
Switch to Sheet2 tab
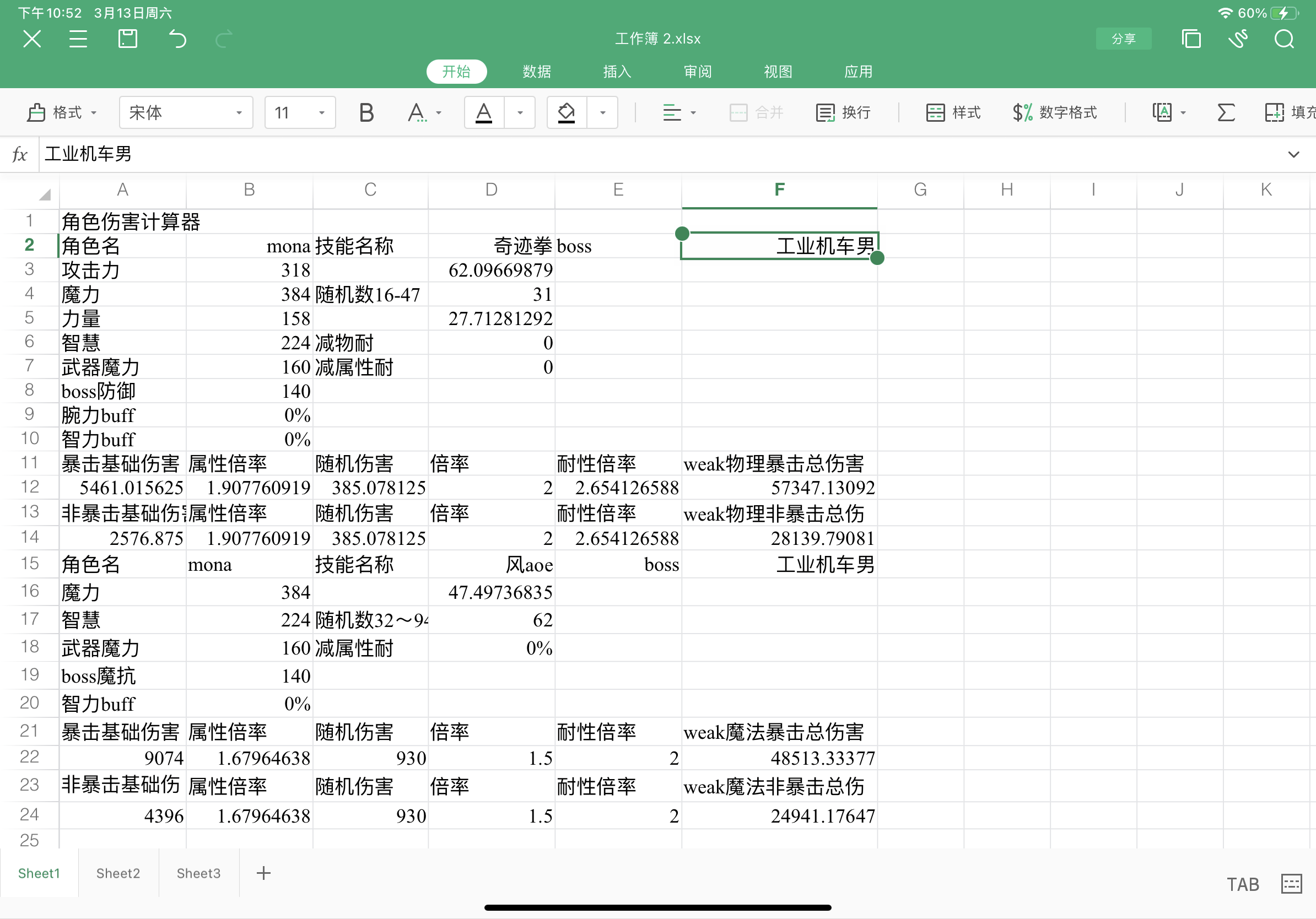coord(118,873)
